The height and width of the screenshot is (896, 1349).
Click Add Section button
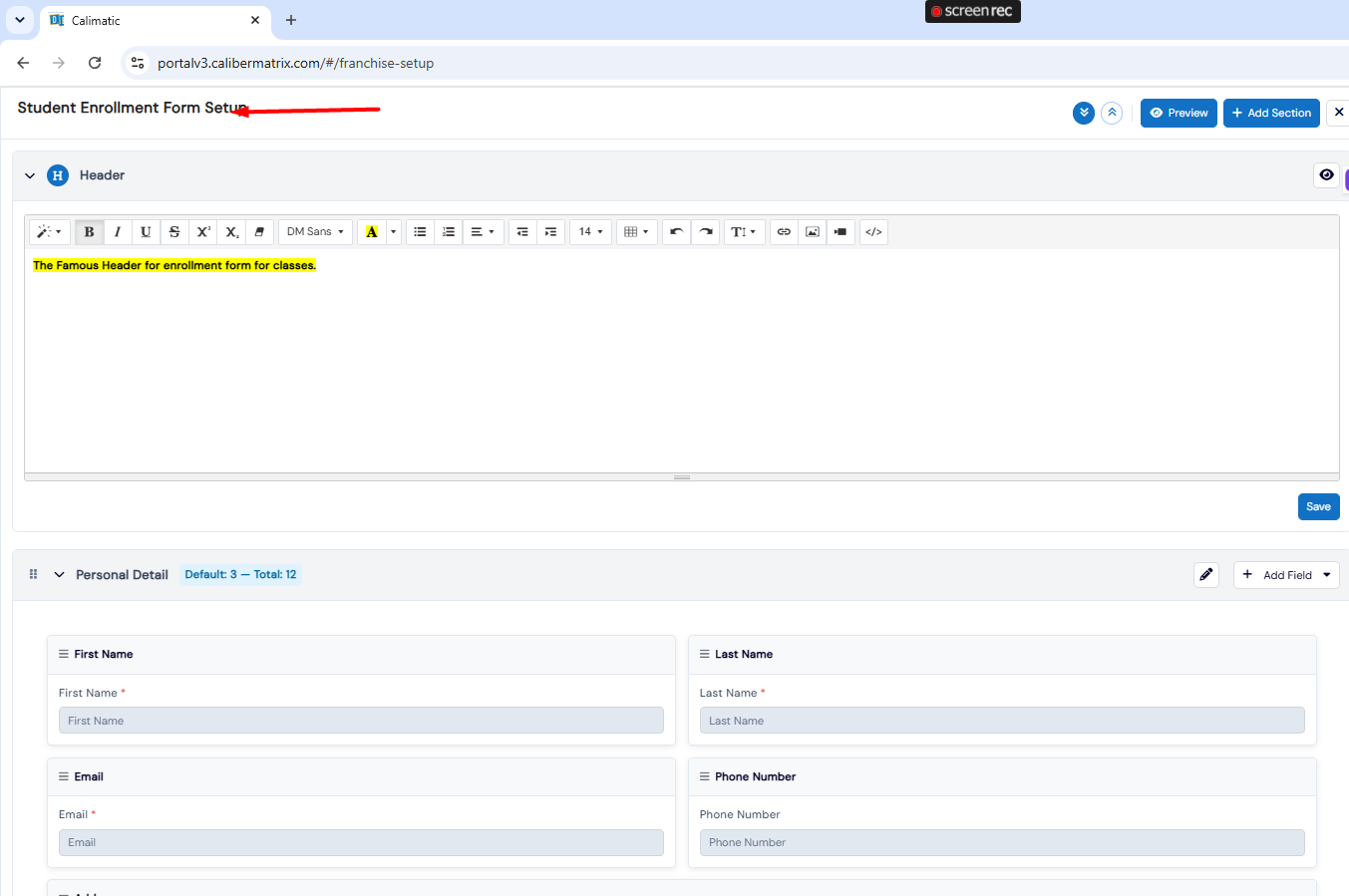tap(1271, 114)
